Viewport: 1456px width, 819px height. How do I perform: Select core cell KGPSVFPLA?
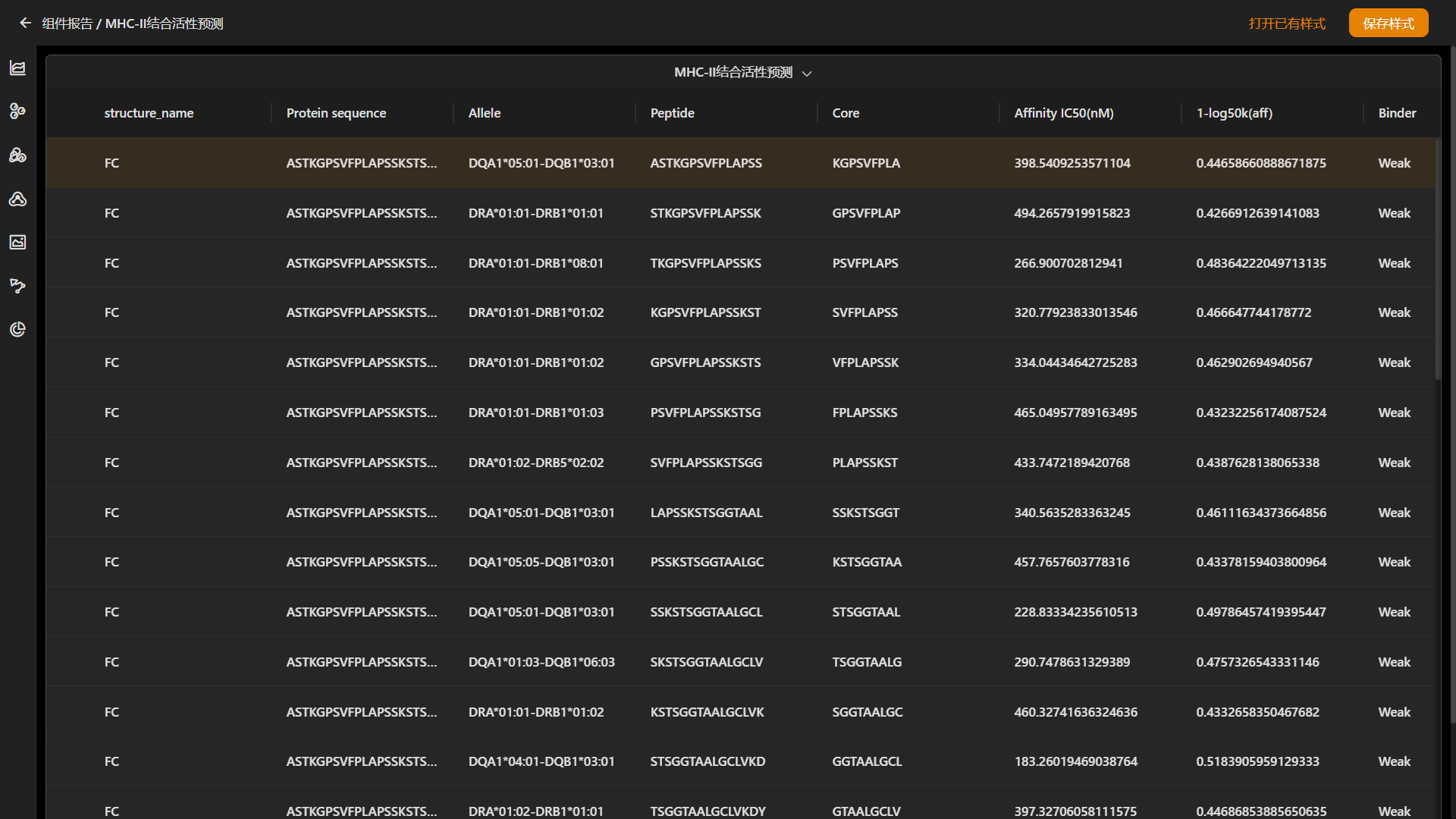coord(866,163)
